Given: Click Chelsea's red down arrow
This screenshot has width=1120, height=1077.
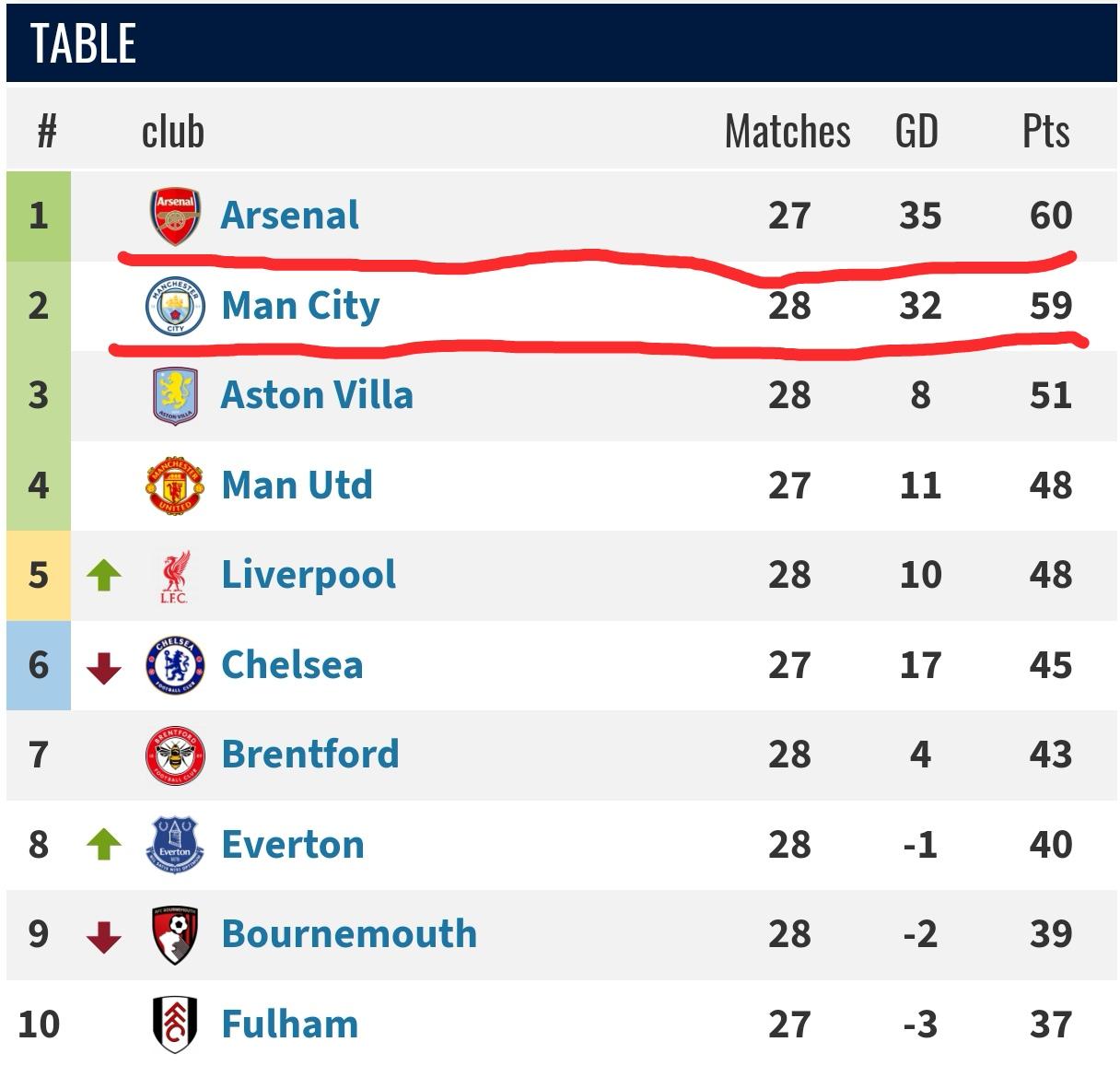Looking at the screenshot, I should coord(104,667).
